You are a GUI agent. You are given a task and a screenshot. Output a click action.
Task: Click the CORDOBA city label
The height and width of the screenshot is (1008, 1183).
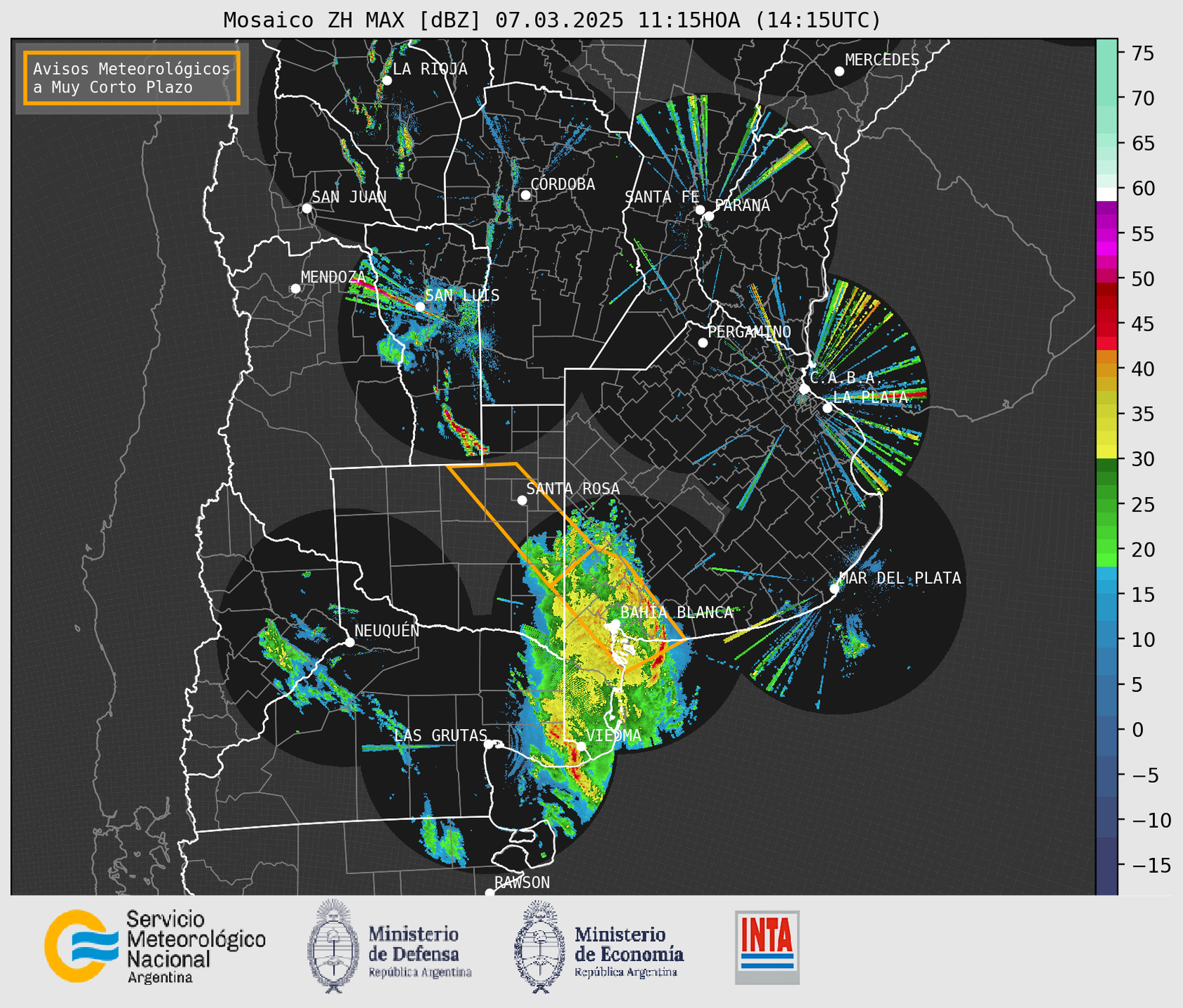click(562, 184)
